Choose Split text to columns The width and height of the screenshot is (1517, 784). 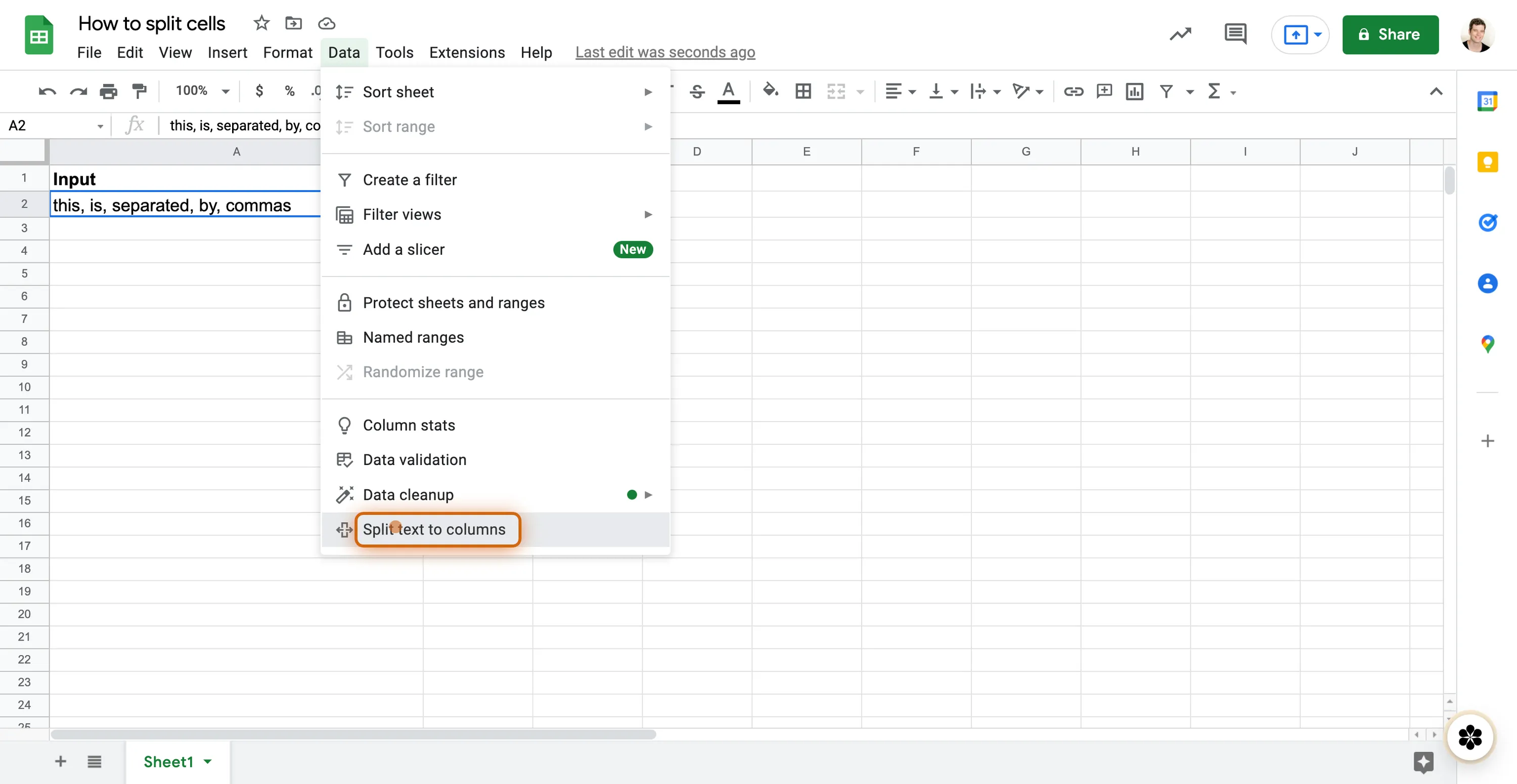click(x=495, y=530)
